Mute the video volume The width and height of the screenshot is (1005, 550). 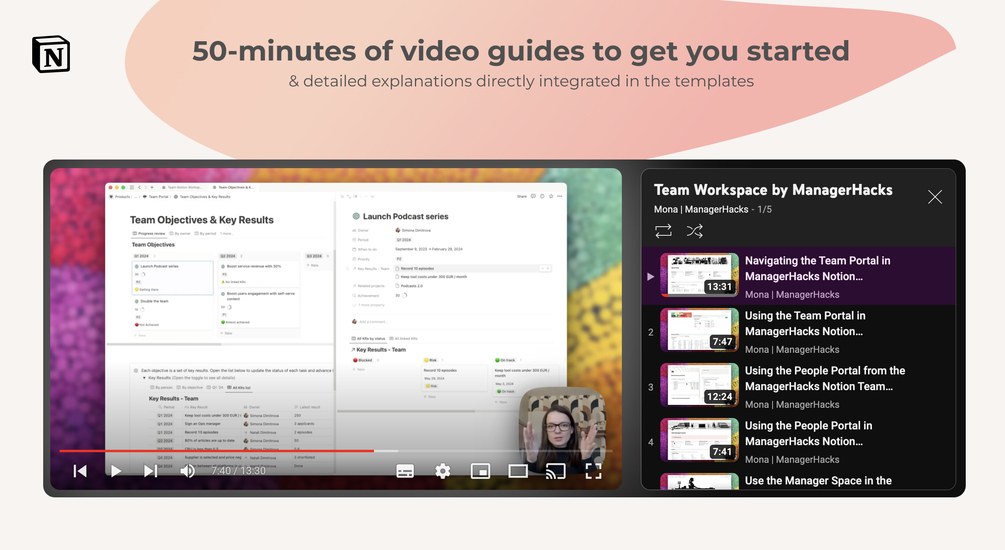(x=187, y=471)
